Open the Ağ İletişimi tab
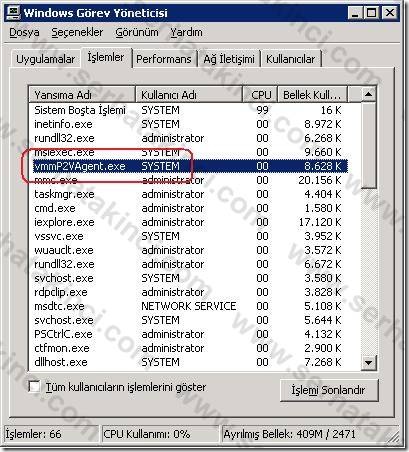The height and width of the screenshot is (452, 409). click(x=229, y=59)
